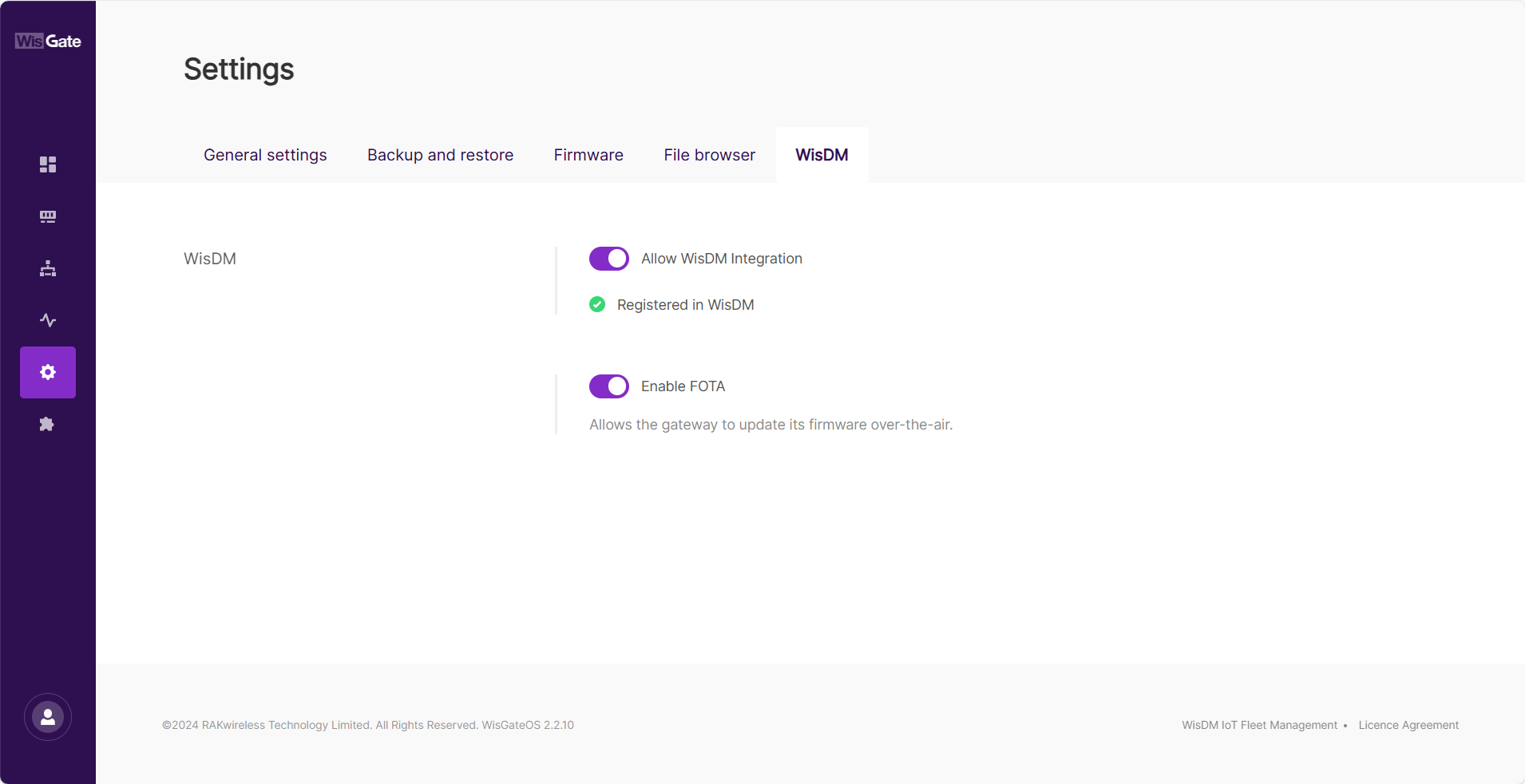Open the Dashboard icon in sidebar
This screenshot has height=784, width=1525.
coord(48,164)
